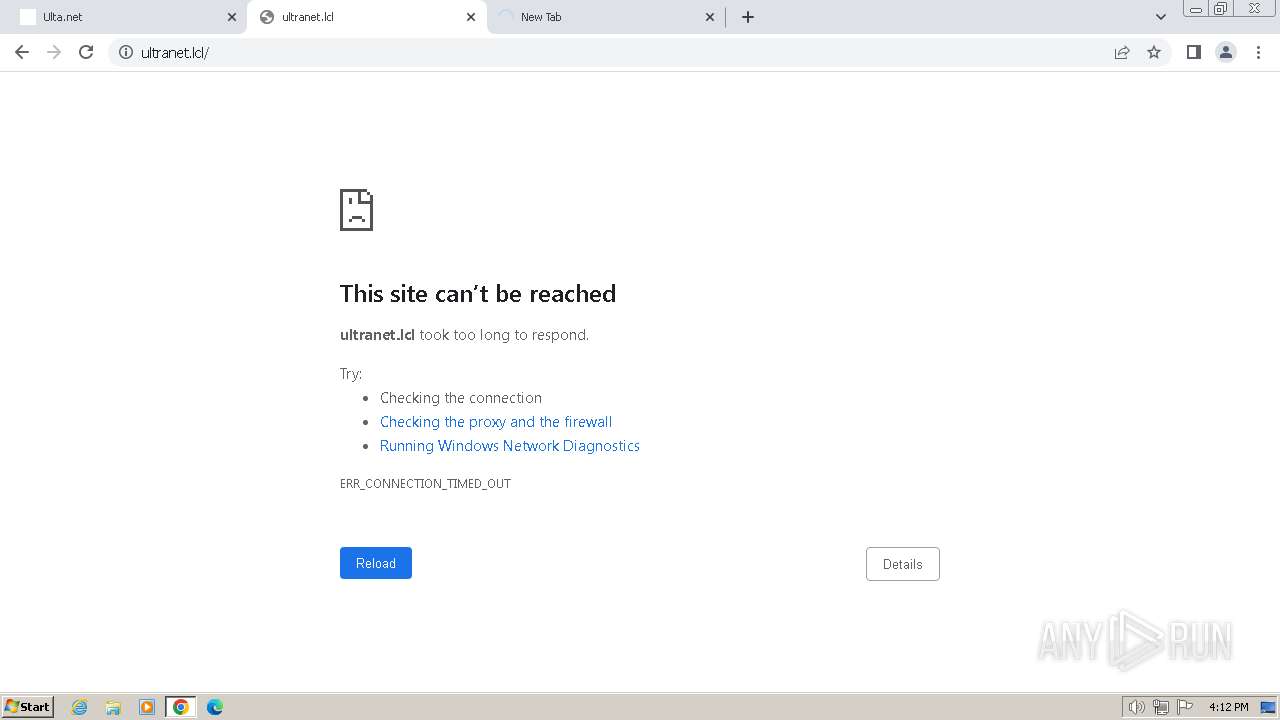Launch Microsoft Edge from taskbar

pos(215,707)
